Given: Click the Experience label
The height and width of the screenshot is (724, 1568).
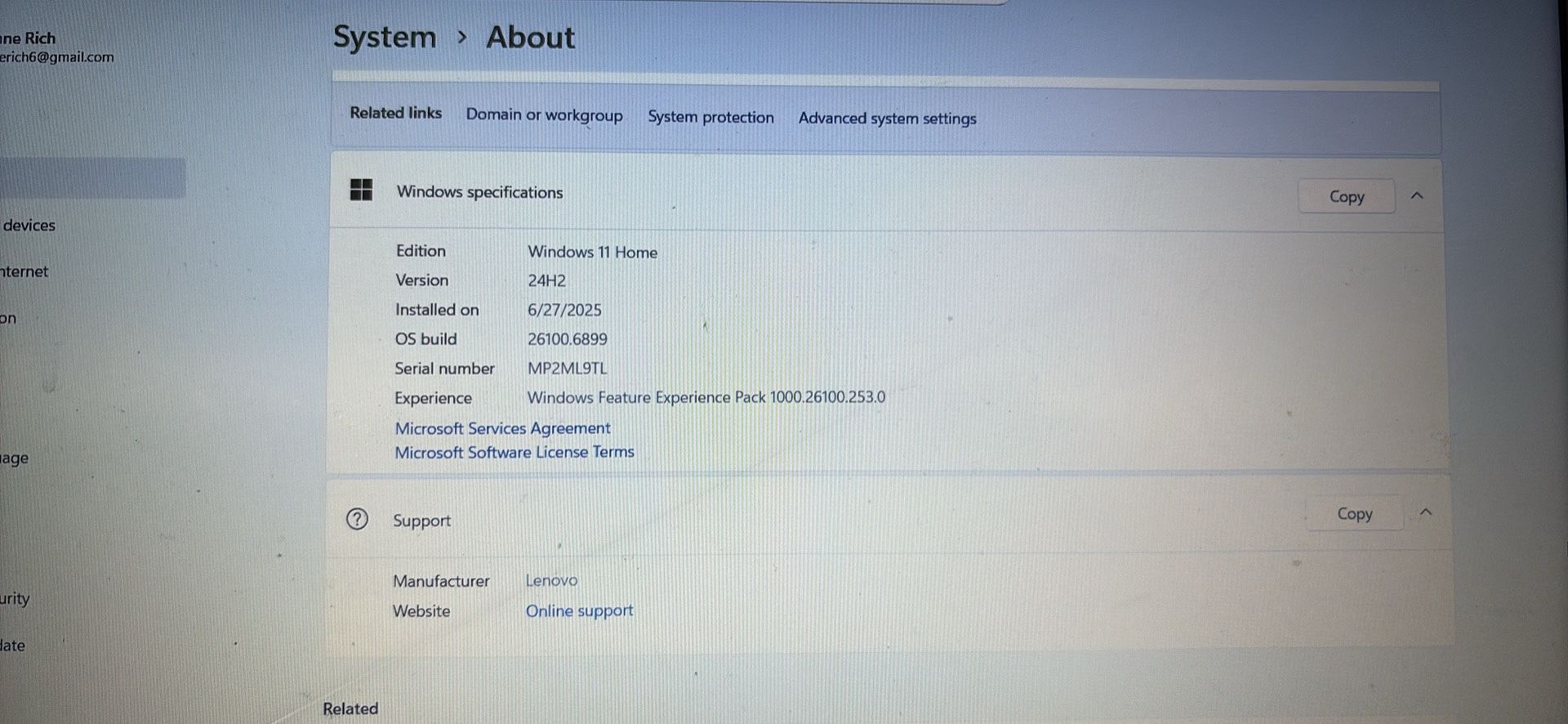Looking at the screenshot, I should click(x=433, y=398).
